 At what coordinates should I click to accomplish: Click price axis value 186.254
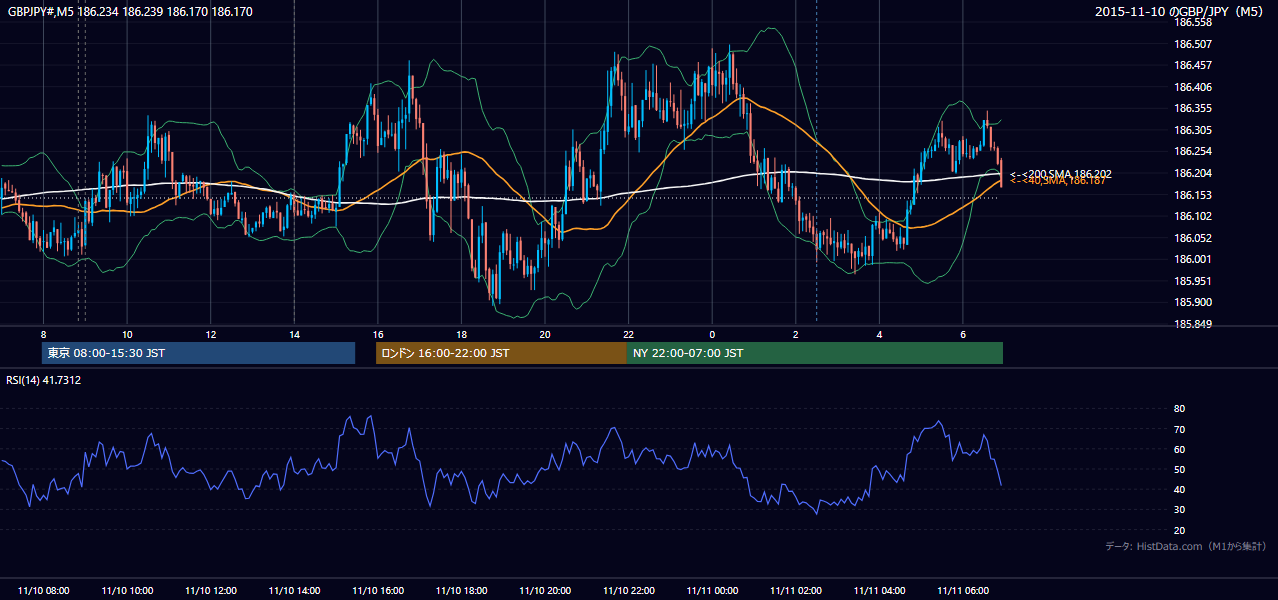[1192, 151]
